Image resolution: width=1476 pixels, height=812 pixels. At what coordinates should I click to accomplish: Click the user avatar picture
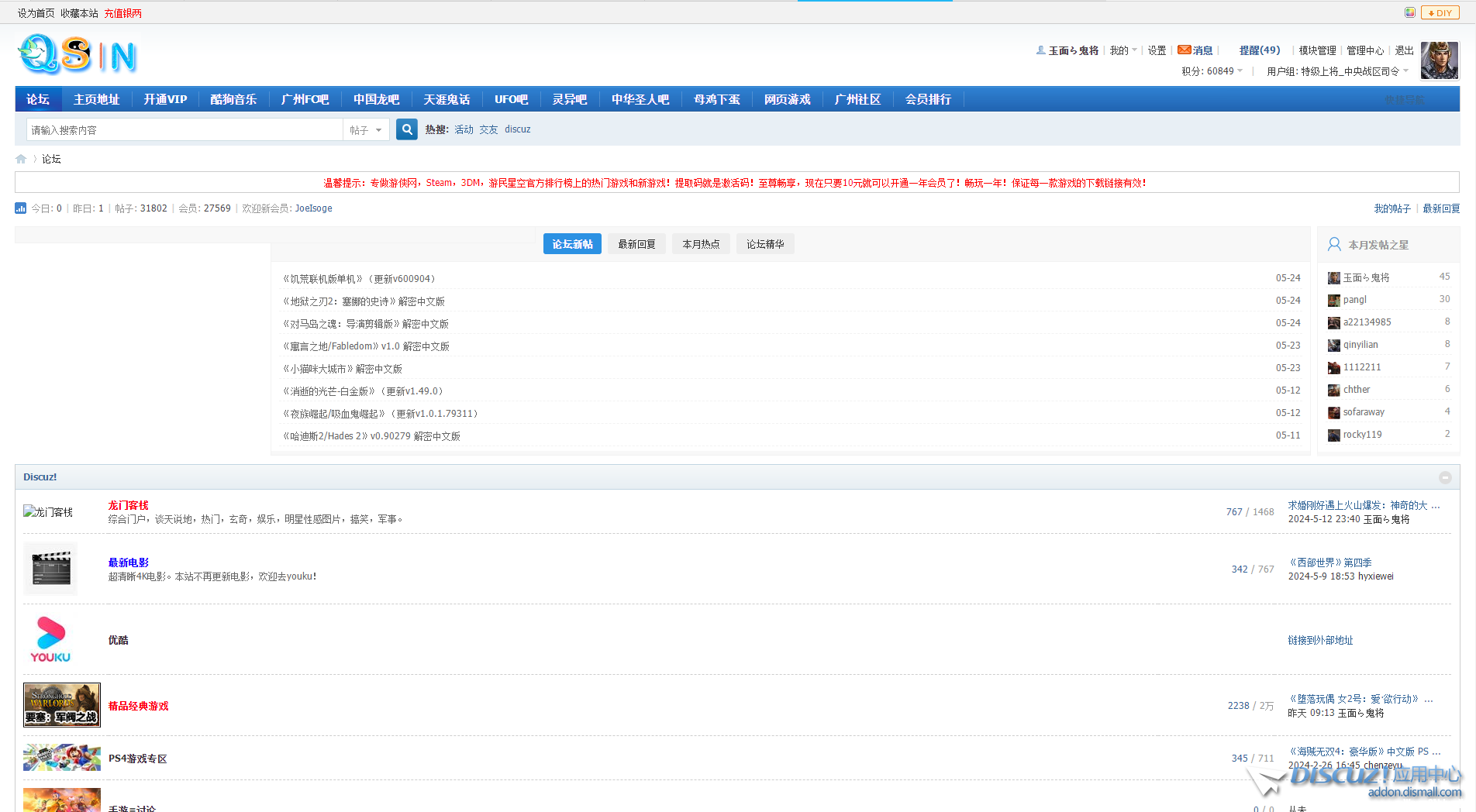pyautogui.click(x=1440, y=60)
